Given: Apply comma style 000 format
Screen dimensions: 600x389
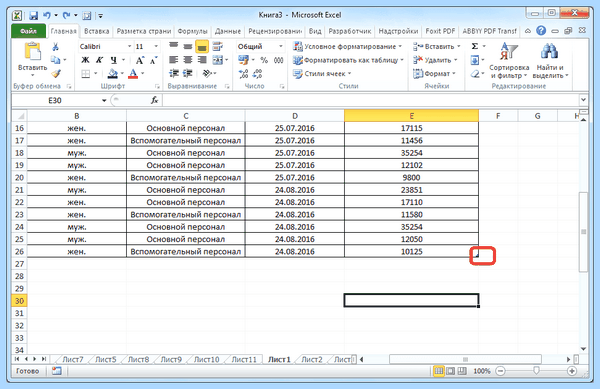Looking at the screenshot, I should [x=279, y=60].
